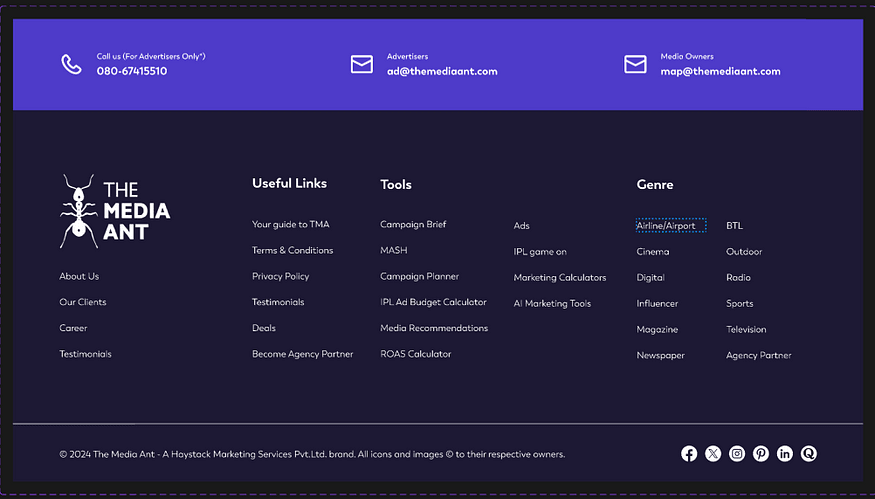This screenshot has height=499, width=875.
Task: Click the Genre heading
Action: [655, 184]
